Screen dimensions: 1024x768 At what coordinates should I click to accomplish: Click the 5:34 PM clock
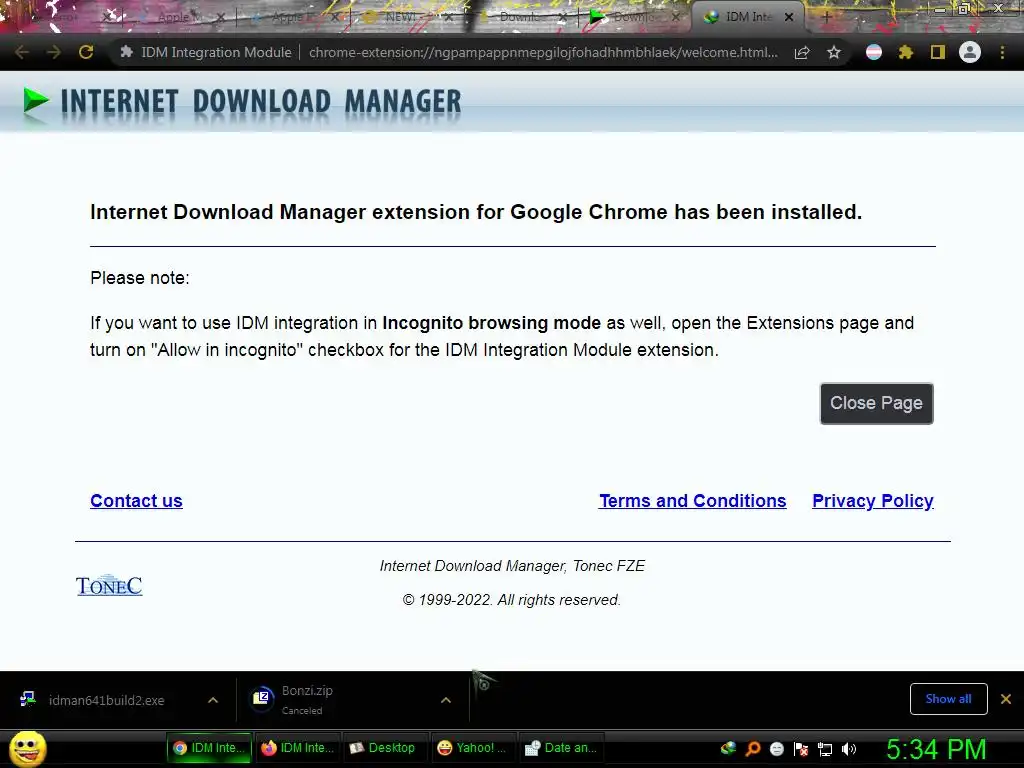(936, 749)
